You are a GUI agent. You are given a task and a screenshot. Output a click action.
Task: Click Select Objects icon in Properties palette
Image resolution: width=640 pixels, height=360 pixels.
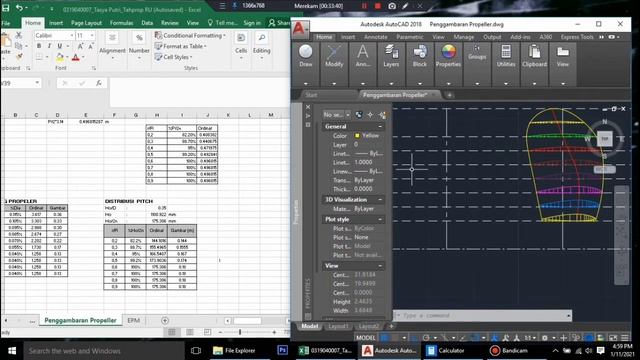click(370, 115)
